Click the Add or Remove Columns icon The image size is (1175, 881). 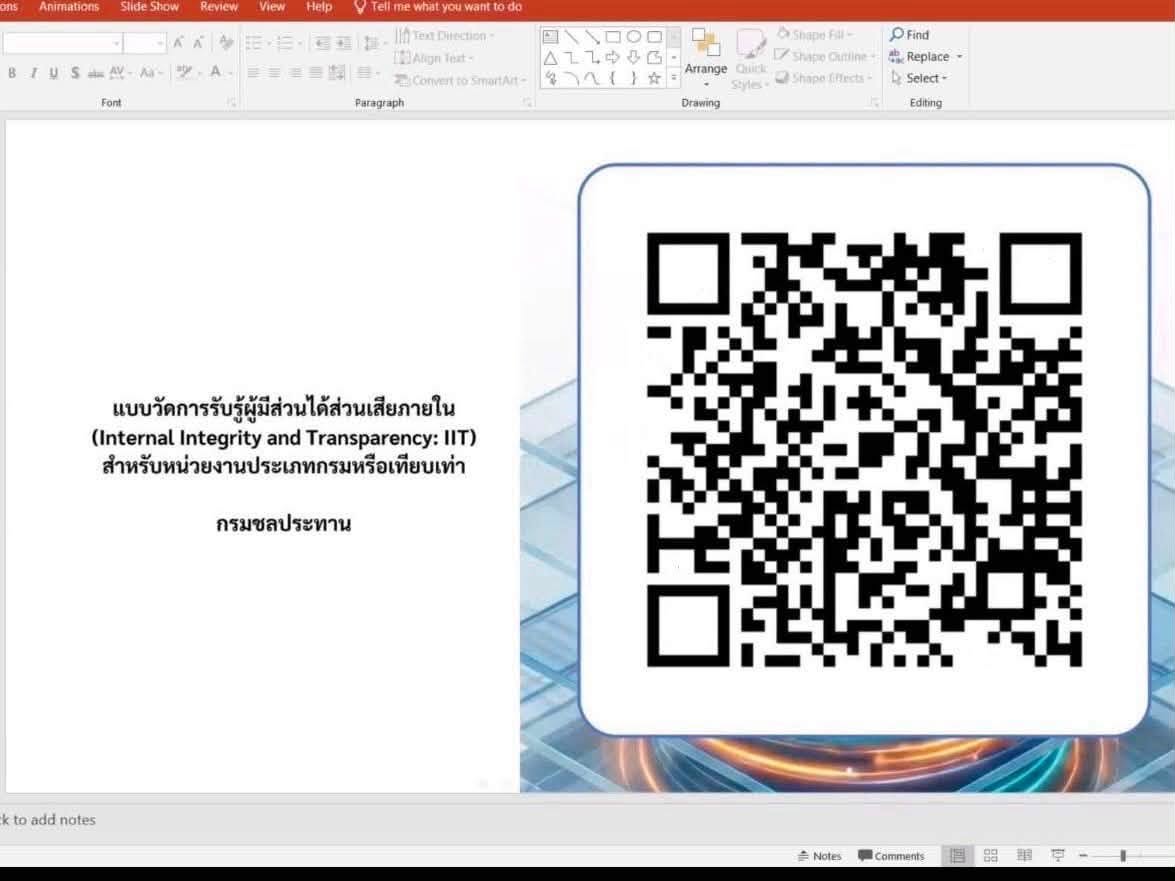(367, 73)
